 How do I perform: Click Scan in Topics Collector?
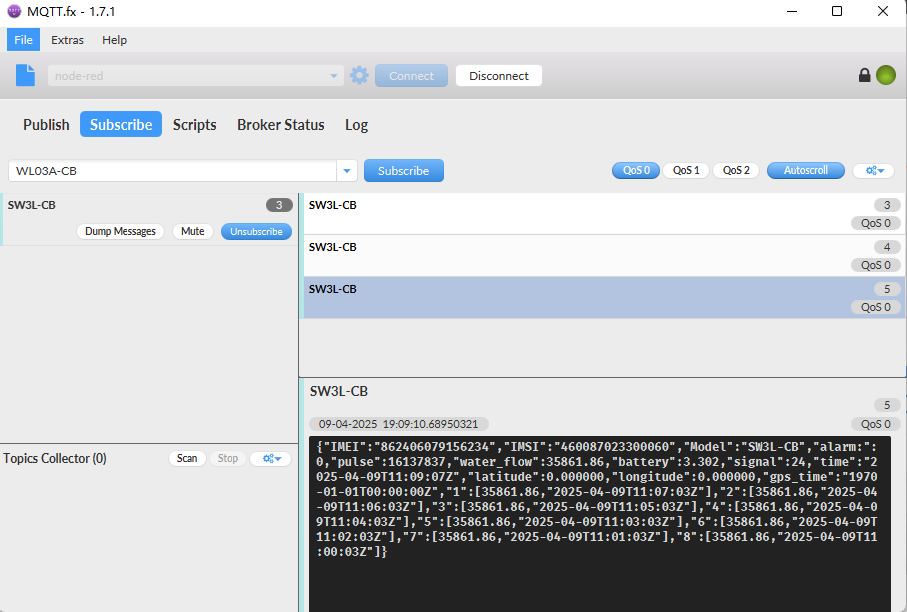pyautogui.click(x=187, y=458)
